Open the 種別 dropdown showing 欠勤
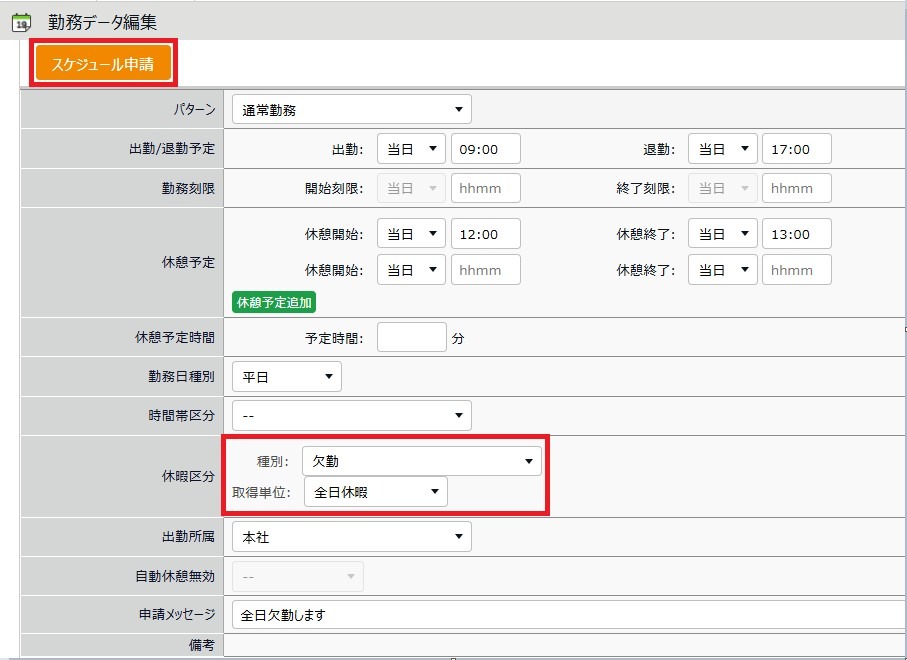The image size is (907, 660). [421, 461]
